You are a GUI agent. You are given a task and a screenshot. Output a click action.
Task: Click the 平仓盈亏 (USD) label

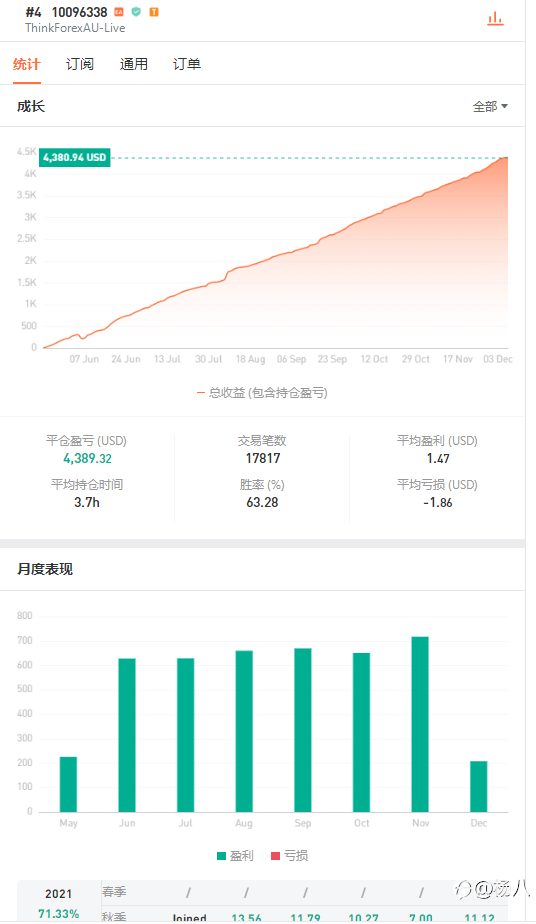(x=87, y=441)
